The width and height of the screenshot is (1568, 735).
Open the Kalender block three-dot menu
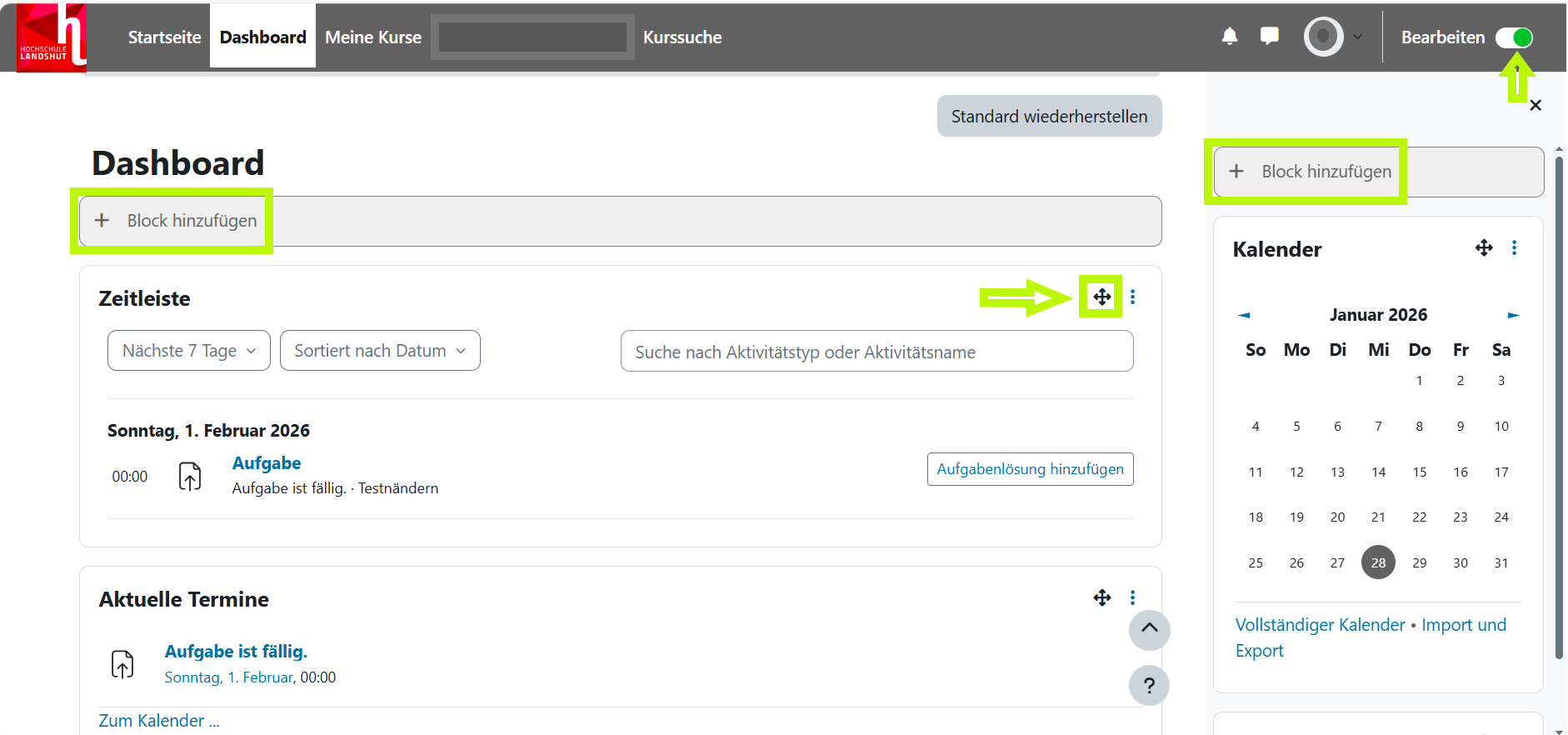pyautogui.click(x=1514, y=247)
